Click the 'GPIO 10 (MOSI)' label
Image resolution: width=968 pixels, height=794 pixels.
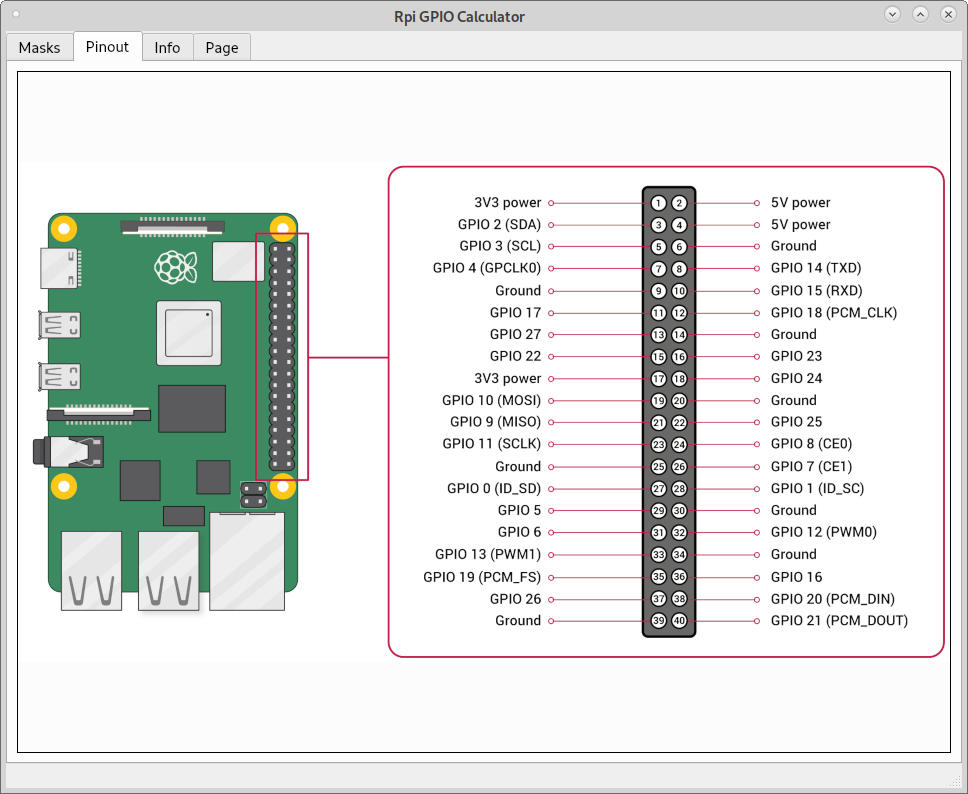pyautogui.click(x=491, y=401)
